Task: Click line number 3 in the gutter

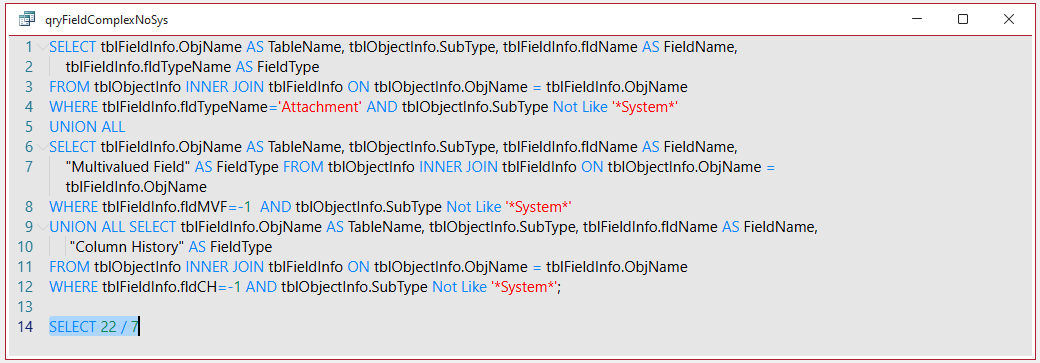Action: tap(29, 87)
